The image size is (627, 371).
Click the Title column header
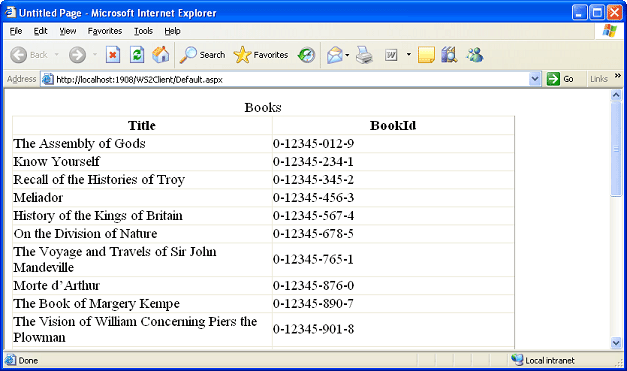tap(142, 126)
